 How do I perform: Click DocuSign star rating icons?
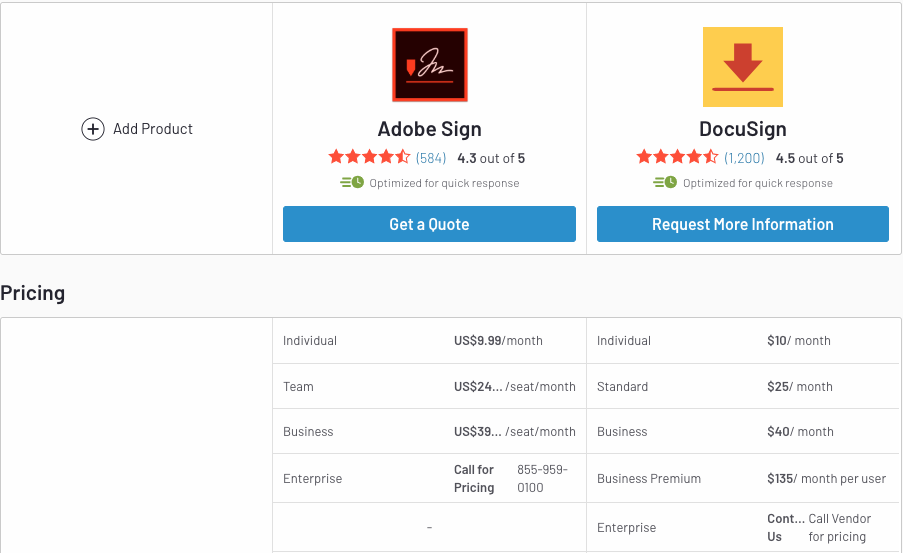[x=677, y=157]
